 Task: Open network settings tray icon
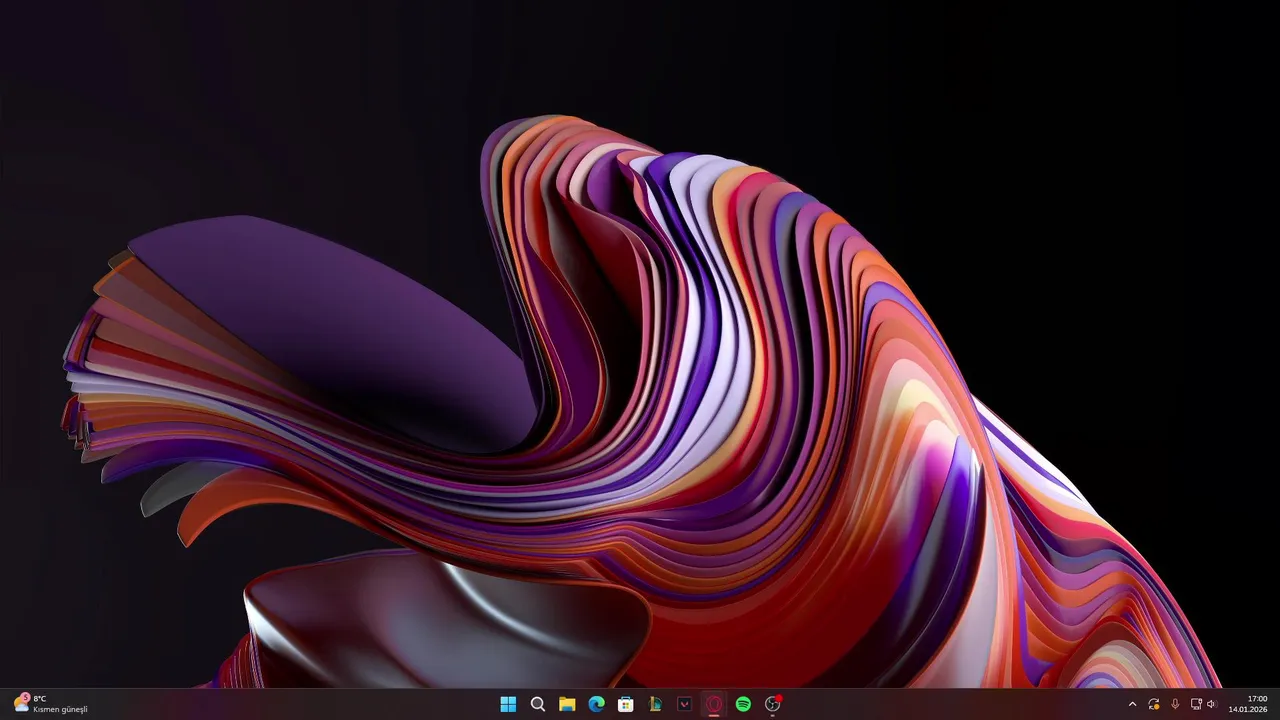(1196, 704)
